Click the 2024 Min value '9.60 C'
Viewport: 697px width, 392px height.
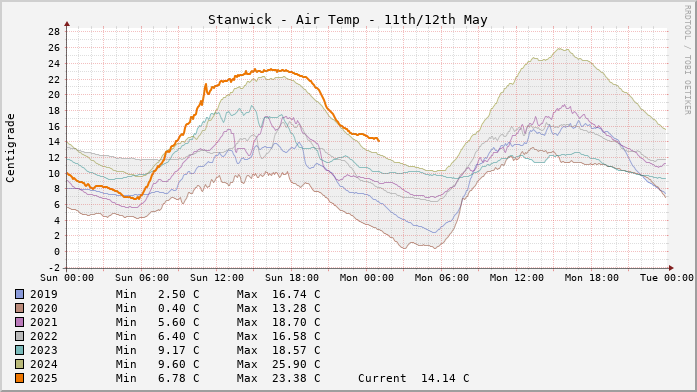179,364
